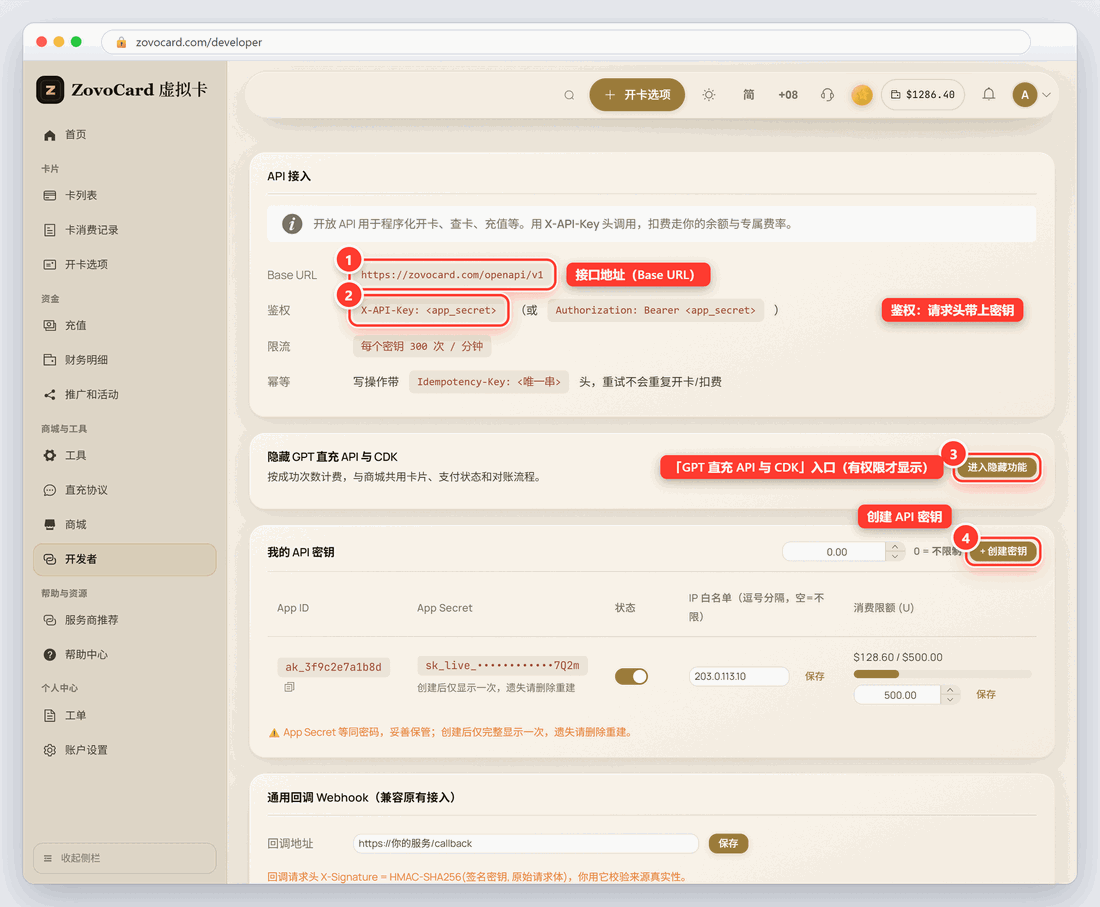The width and height of the screenshot is (1100, 907).
Task: Expand the account avatar dropdown chevron
Action: tap(1047, 95)
